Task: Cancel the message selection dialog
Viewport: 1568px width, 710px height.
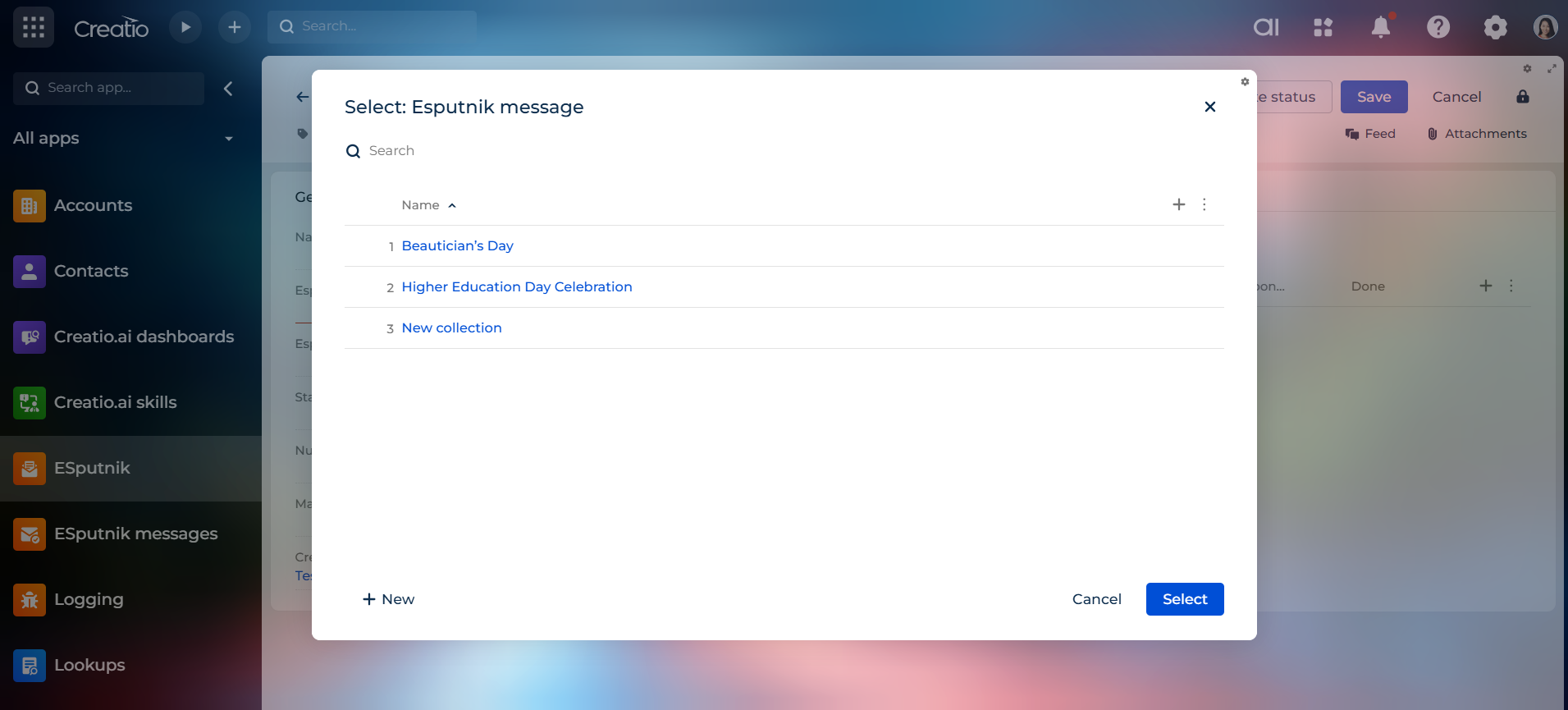Action: click(1096, 599)
